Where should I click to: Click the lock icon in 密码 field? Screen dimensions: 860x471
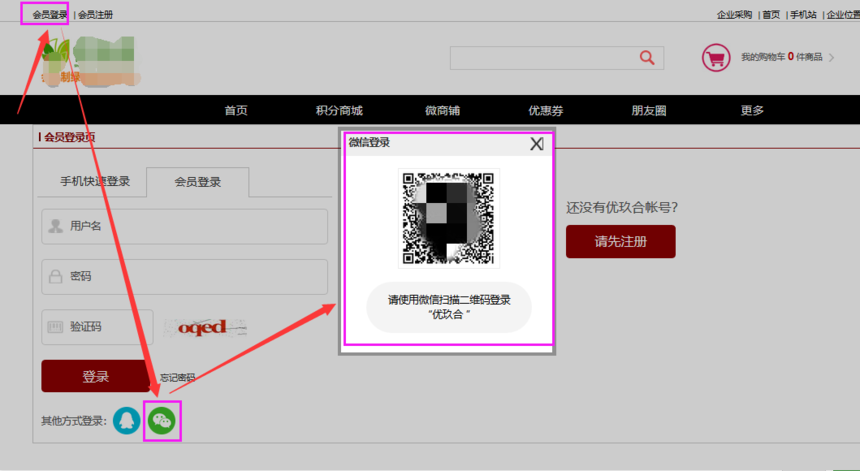point(55,276)
